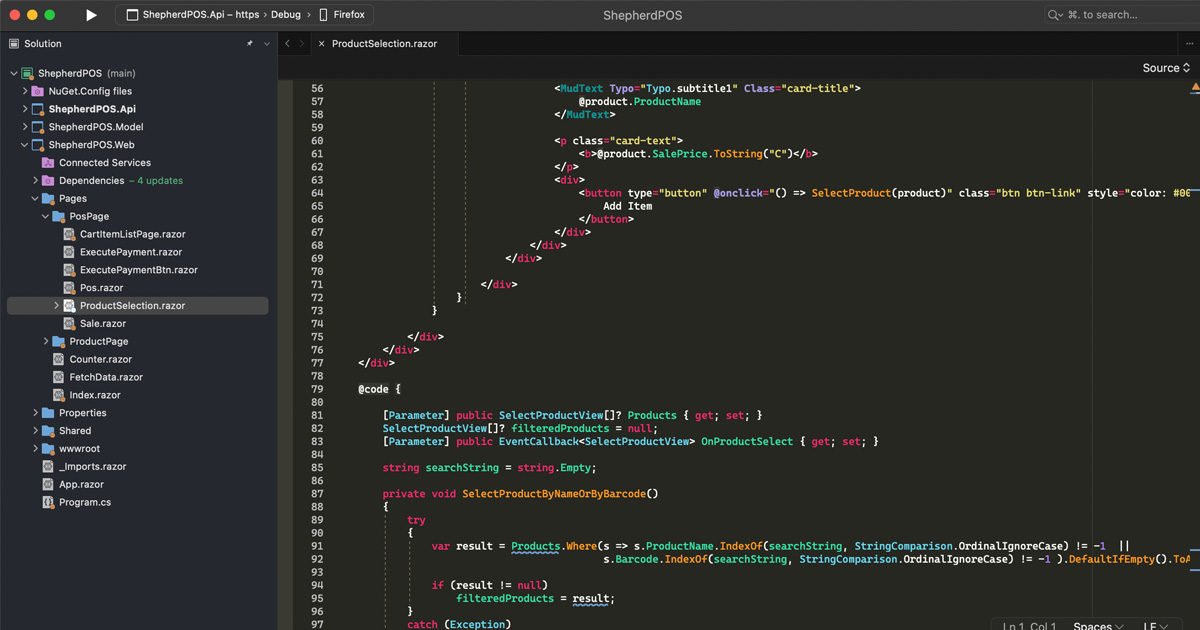Viewport: 1200px width, 630px height.
Task: Open Connected Services
Action: [x=104, y=163]
